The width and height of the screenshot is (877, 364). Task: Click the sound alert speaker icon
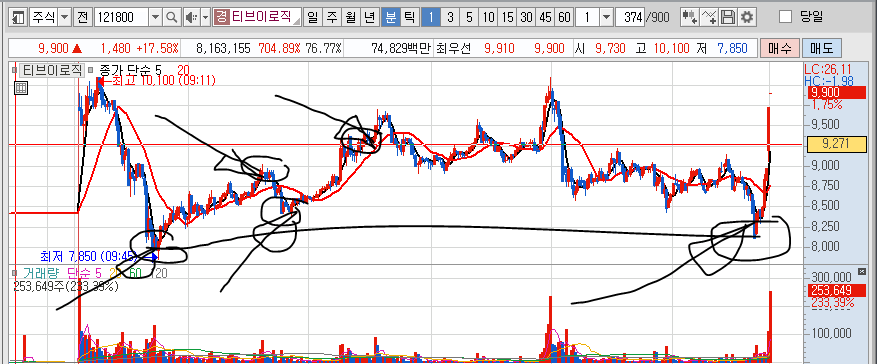coord(191,18)
